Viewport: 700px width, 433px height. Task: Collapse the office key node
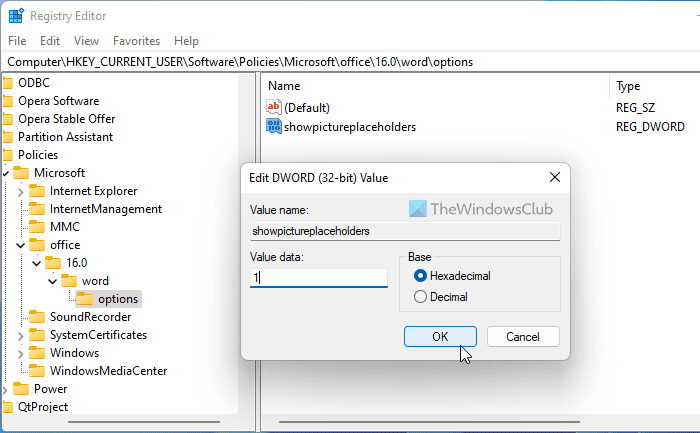[21, 245]
